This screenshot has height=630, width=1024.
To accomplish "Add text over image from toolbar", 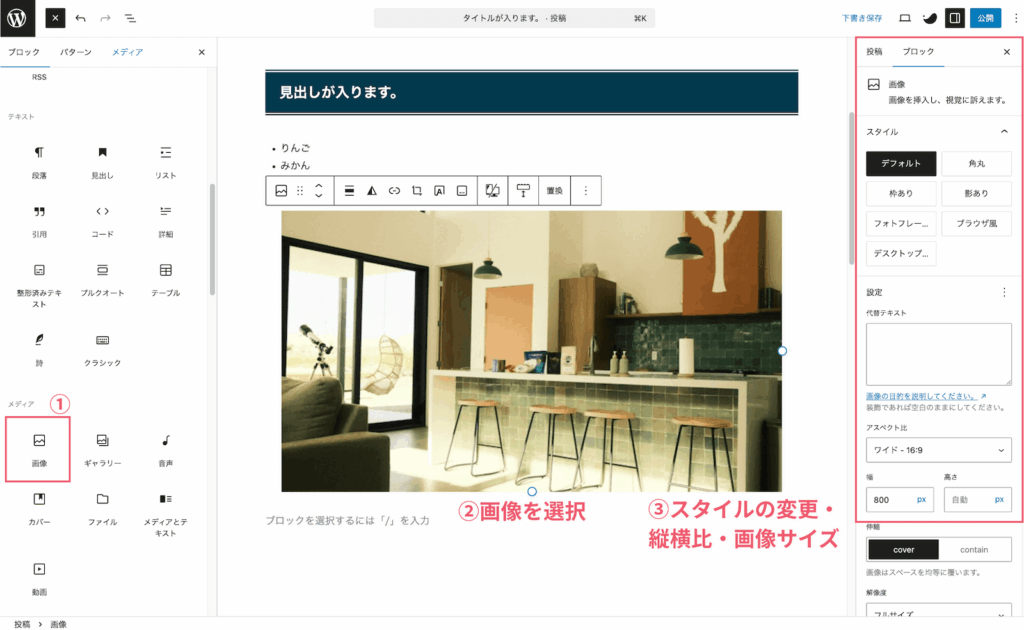I will (x=440, y=191).
